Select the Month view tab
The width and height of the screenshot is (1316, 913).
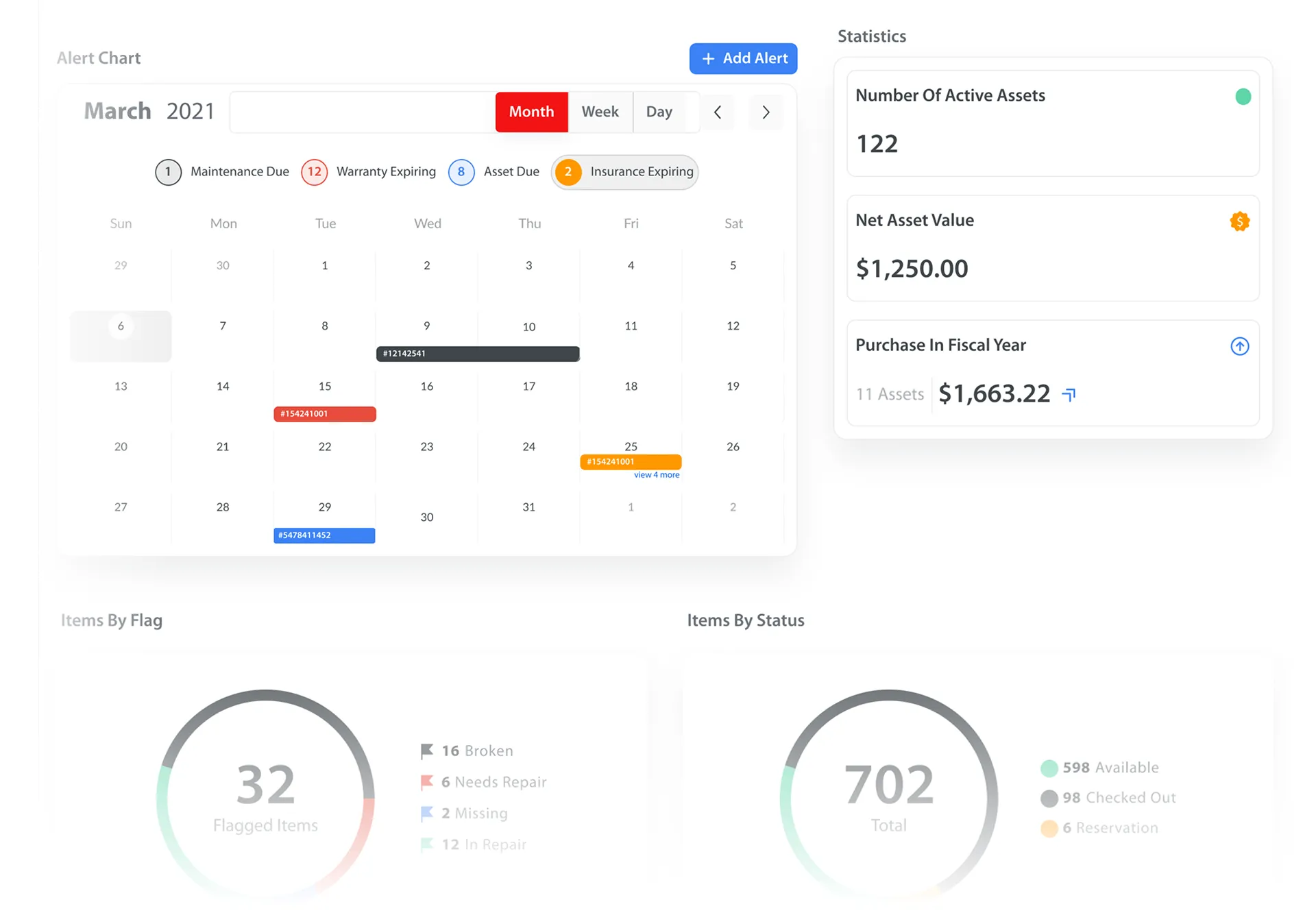[x=531, y=112]
